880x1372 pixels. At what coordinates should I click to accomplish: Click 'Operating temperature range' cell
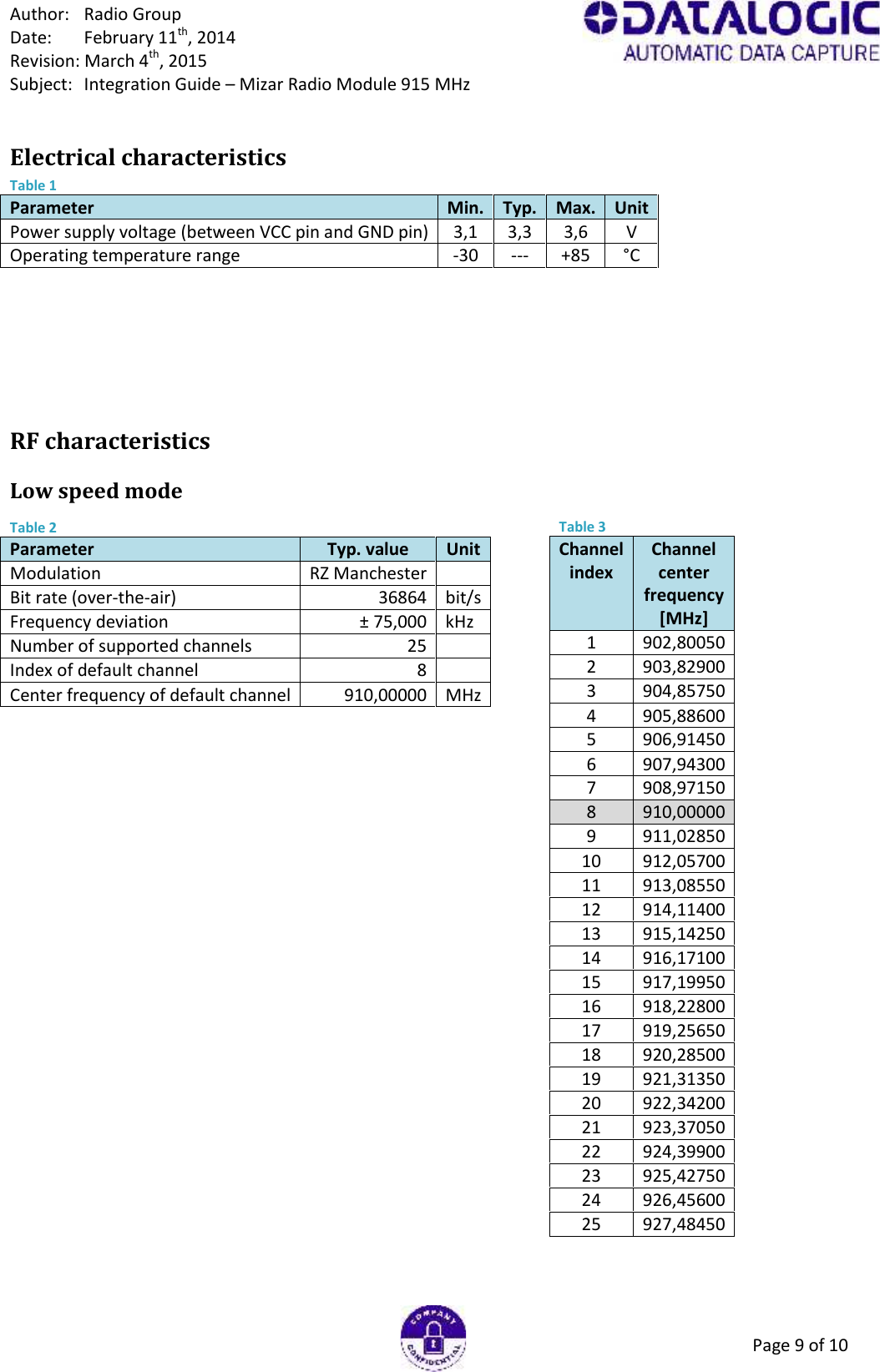(219, 255)
